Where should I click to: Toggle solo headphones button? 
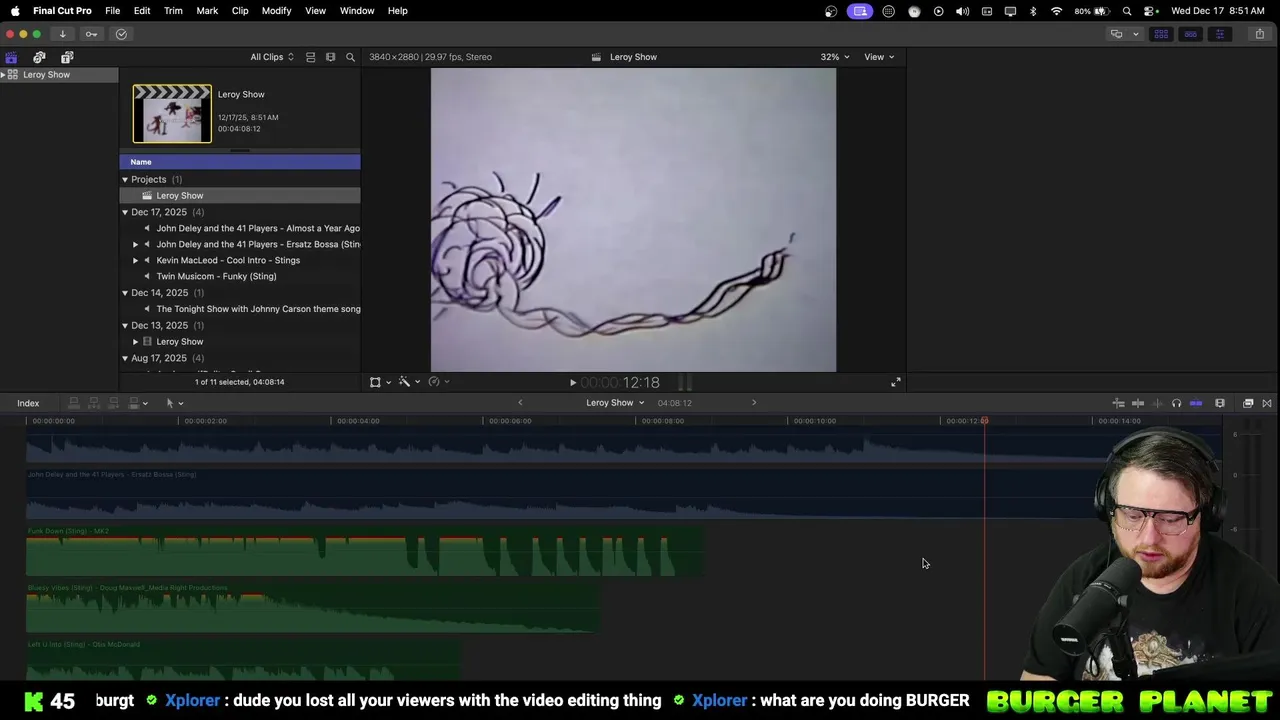1177,403
